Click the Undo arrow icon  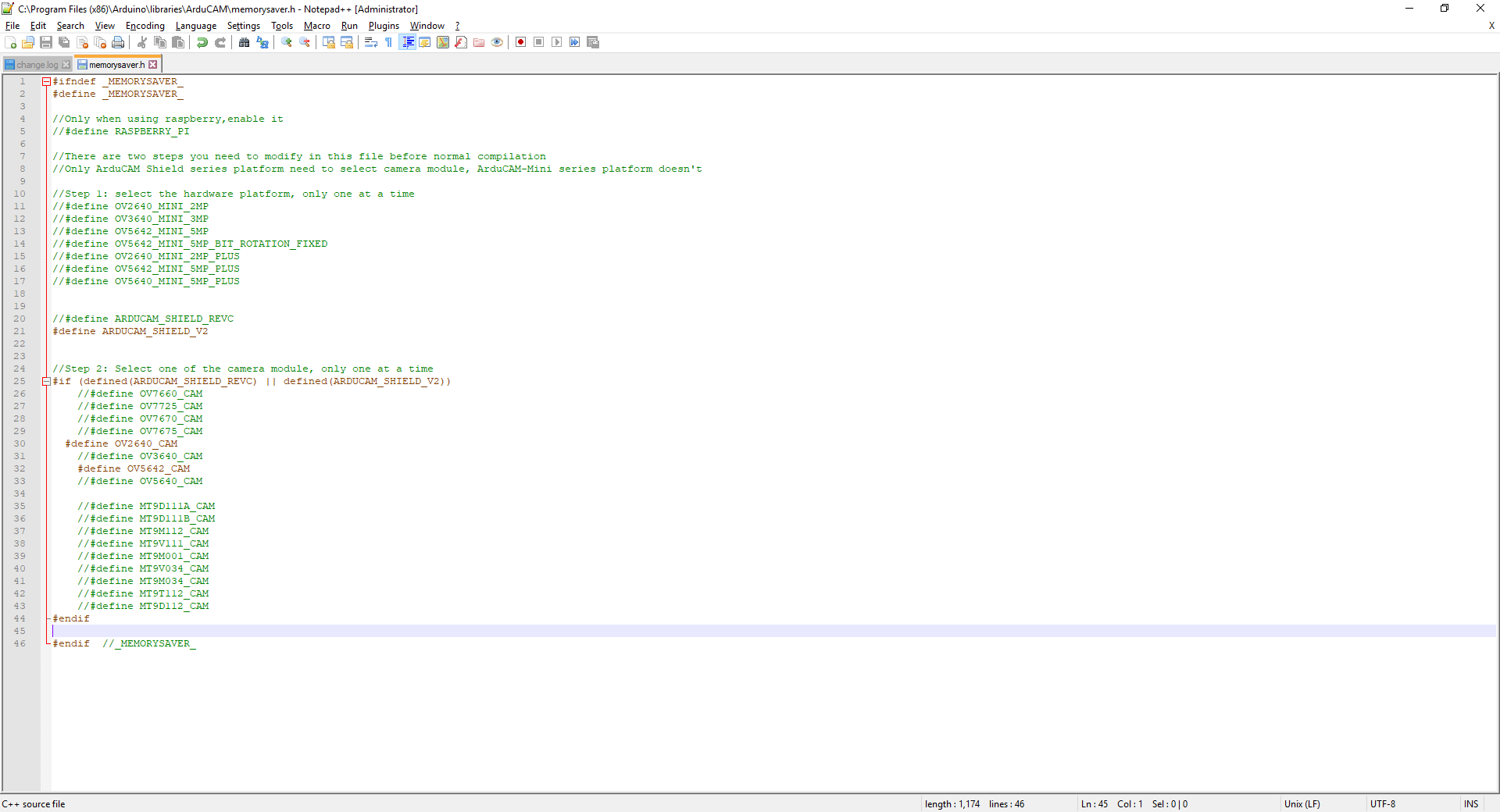point(202,43)
